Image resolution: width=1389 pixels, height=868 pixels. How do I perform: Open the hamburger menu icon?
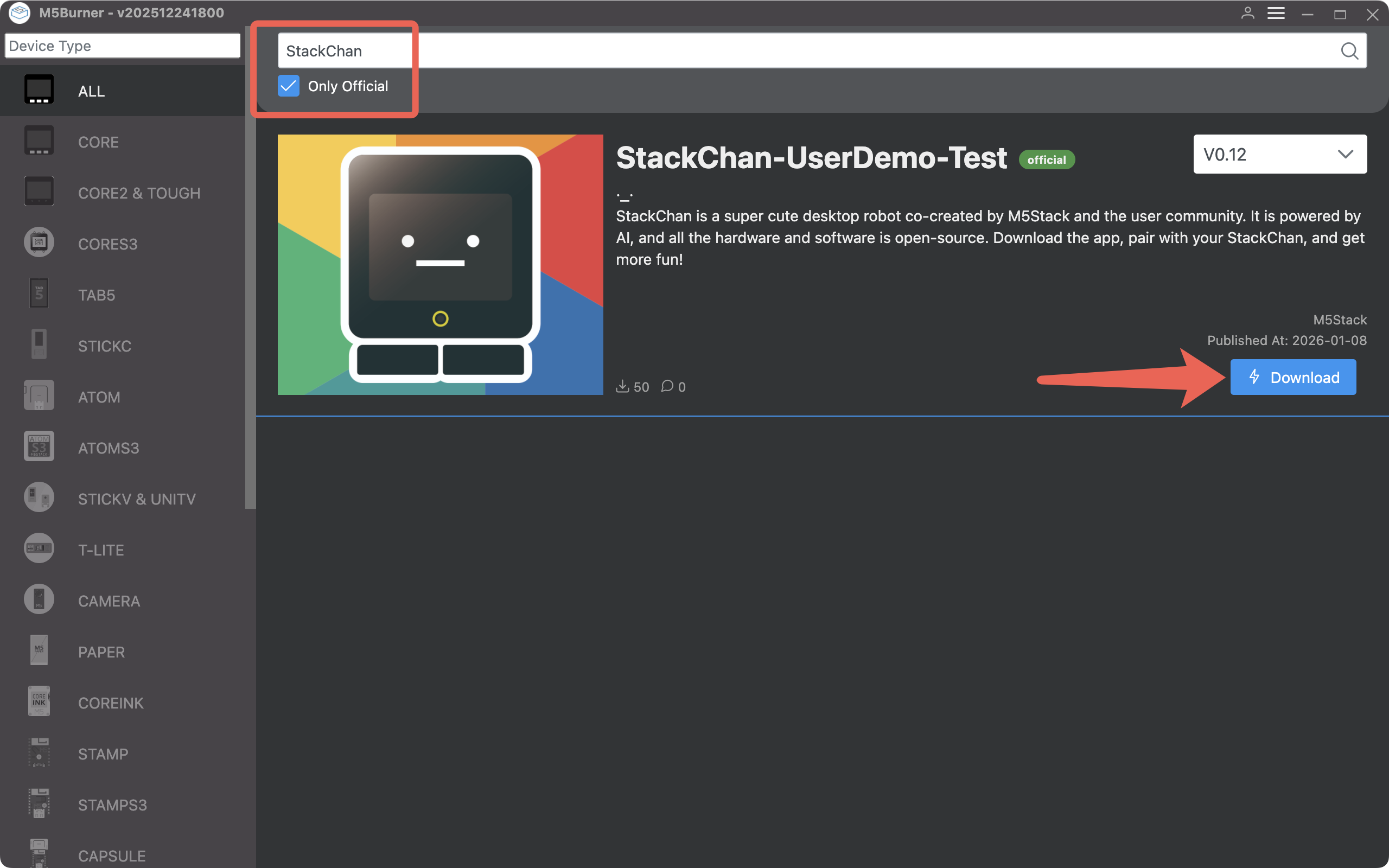pos(1276,13)
